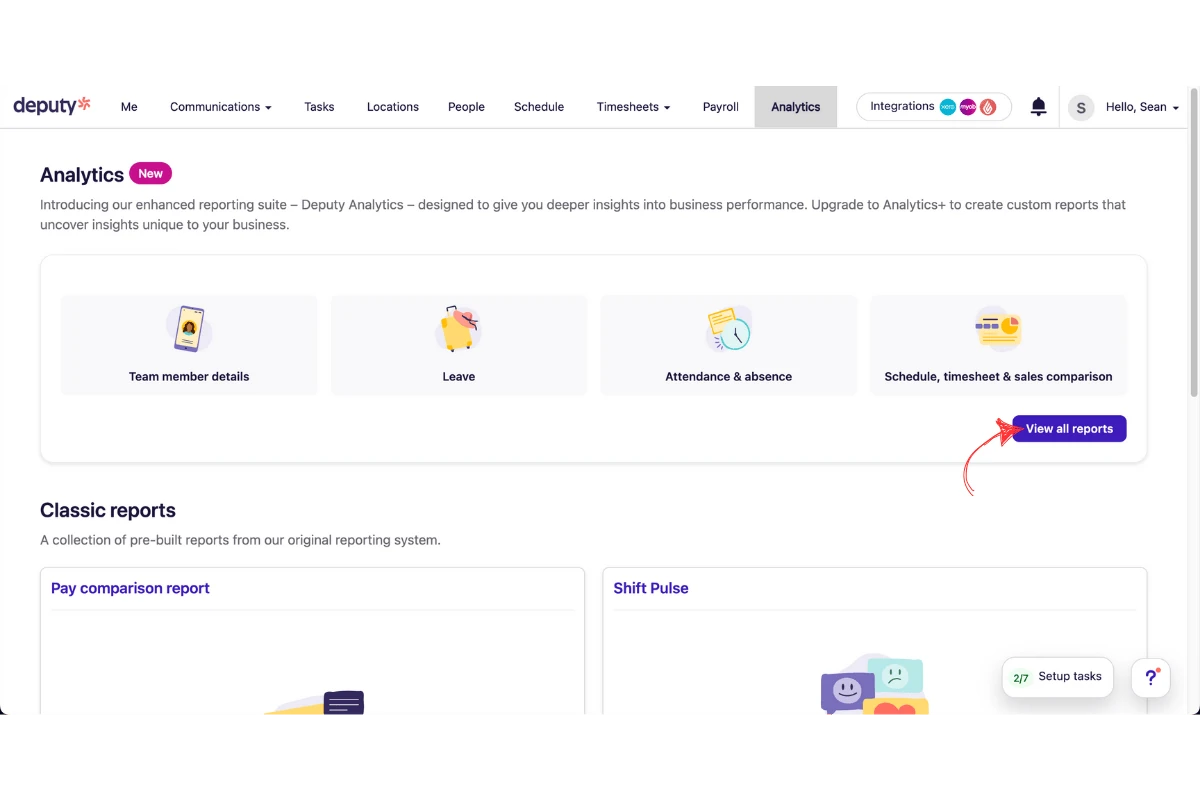Go to the Me tab
Viewport: 1200px width, 800px height.
point(129,107)
